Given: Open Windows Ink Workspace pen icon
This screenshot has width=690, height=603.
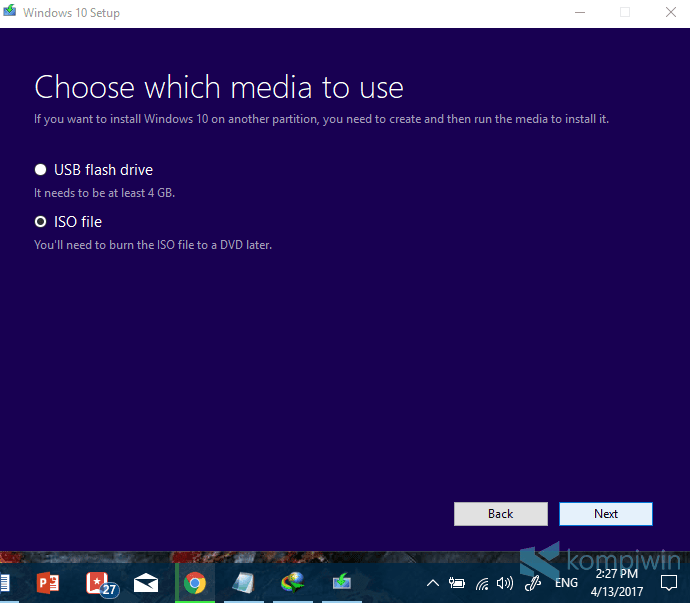Looking at the screenshot, I should pyautogui.click(x=533, y=584).
